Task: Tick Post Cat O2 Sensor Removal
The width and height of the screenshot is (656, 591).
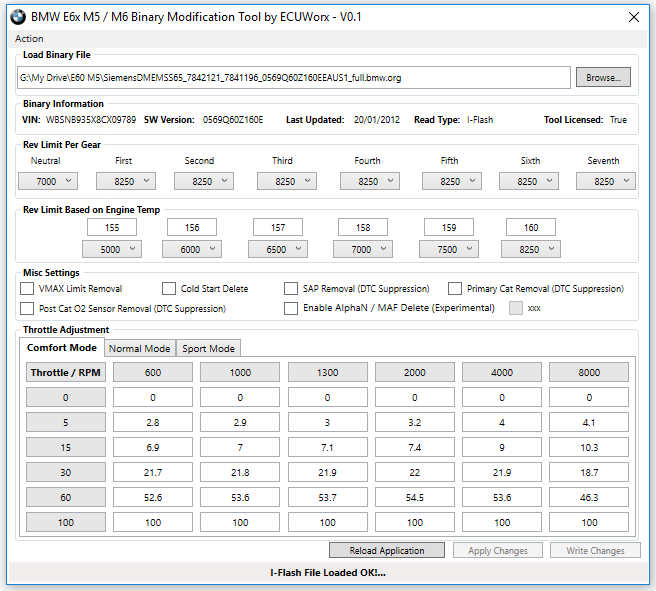Action: coord(27,309)
